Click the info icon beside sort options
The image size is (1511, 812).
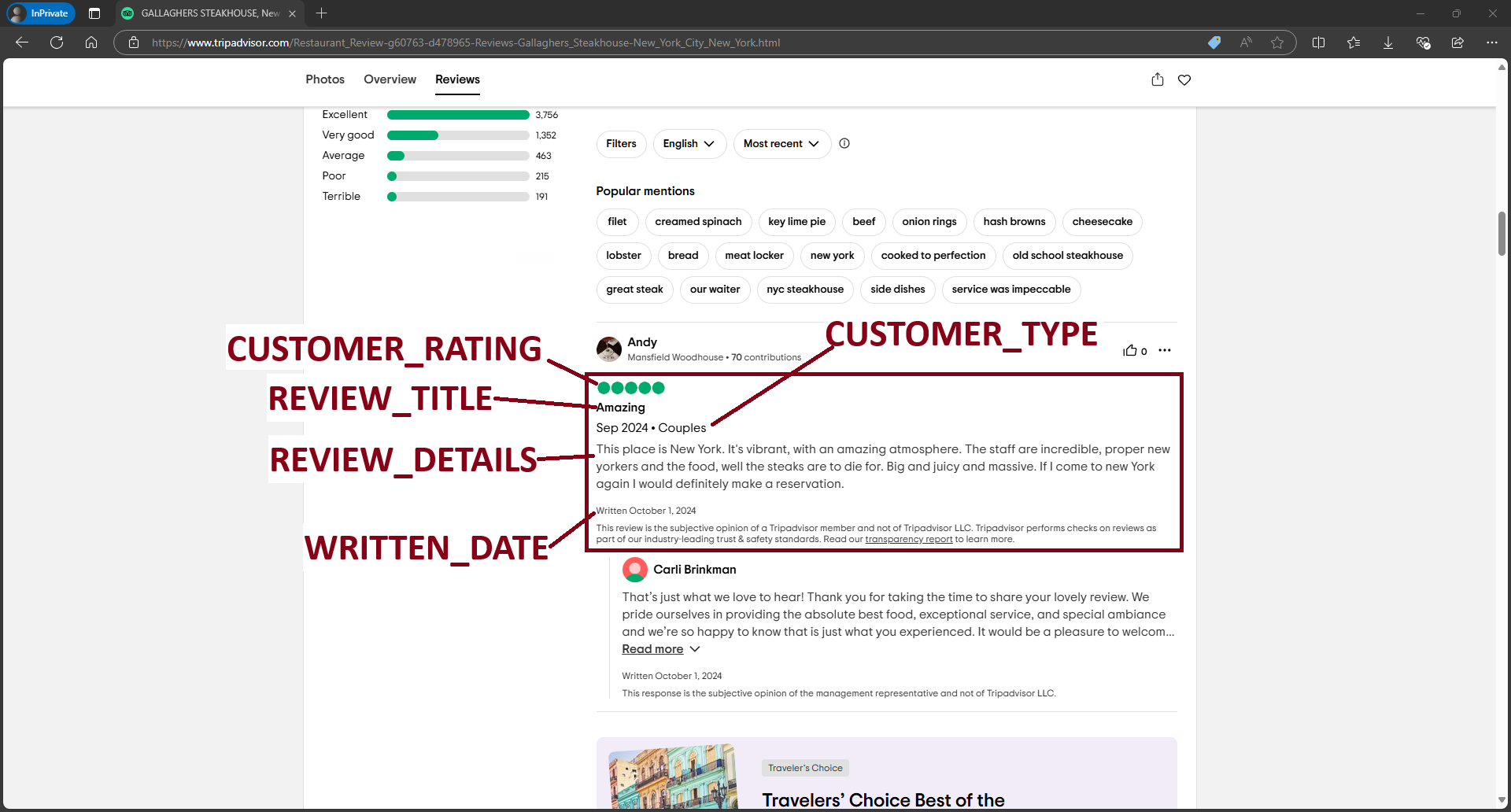tap(844, 143)
